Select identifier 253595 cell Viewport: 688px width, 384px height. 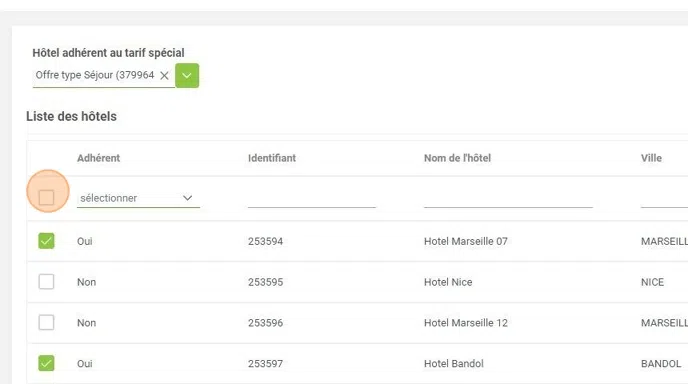265,282
